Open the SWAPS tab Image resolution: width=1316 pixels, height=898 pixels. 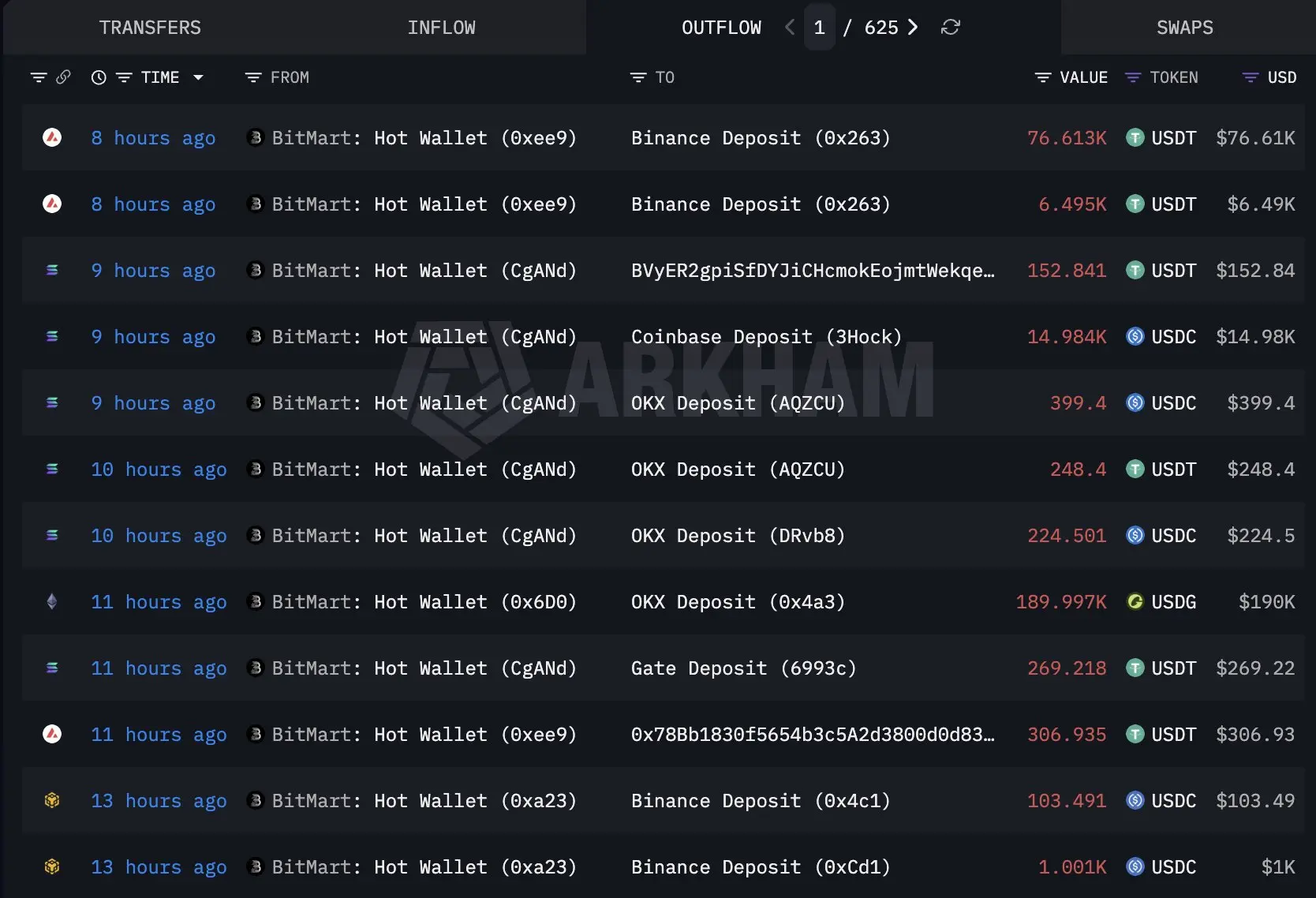tap(1184, 28)
